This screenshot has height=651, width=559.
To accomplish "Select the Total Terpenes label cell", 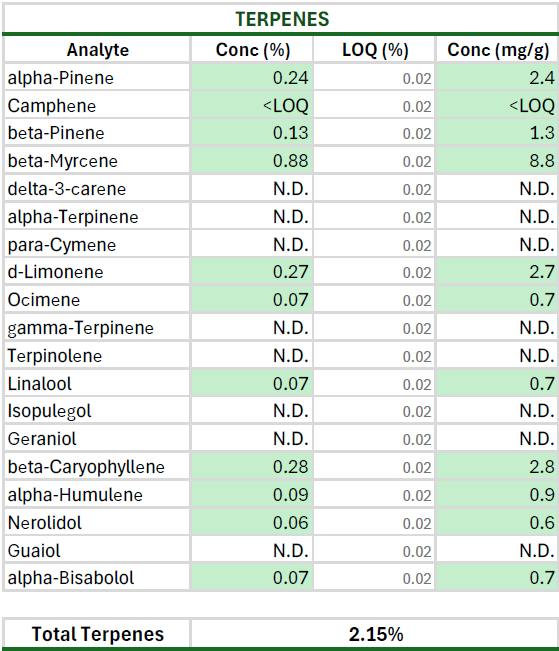I will coord(97,634).
